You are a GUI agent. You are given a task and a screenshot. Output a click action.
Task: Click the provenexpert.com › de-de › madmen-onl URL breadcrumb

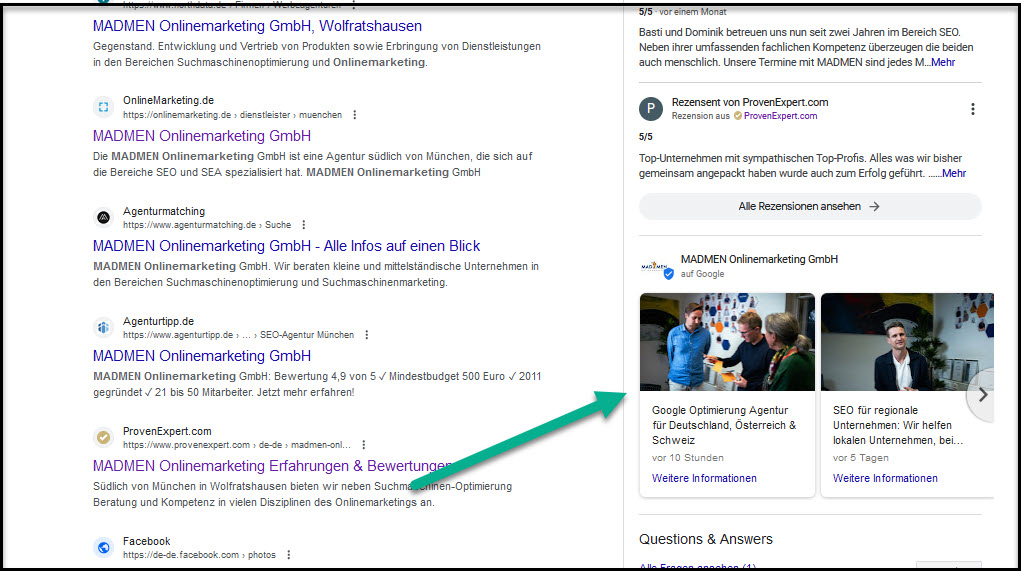pyautogui.click(x=236, y=445)
